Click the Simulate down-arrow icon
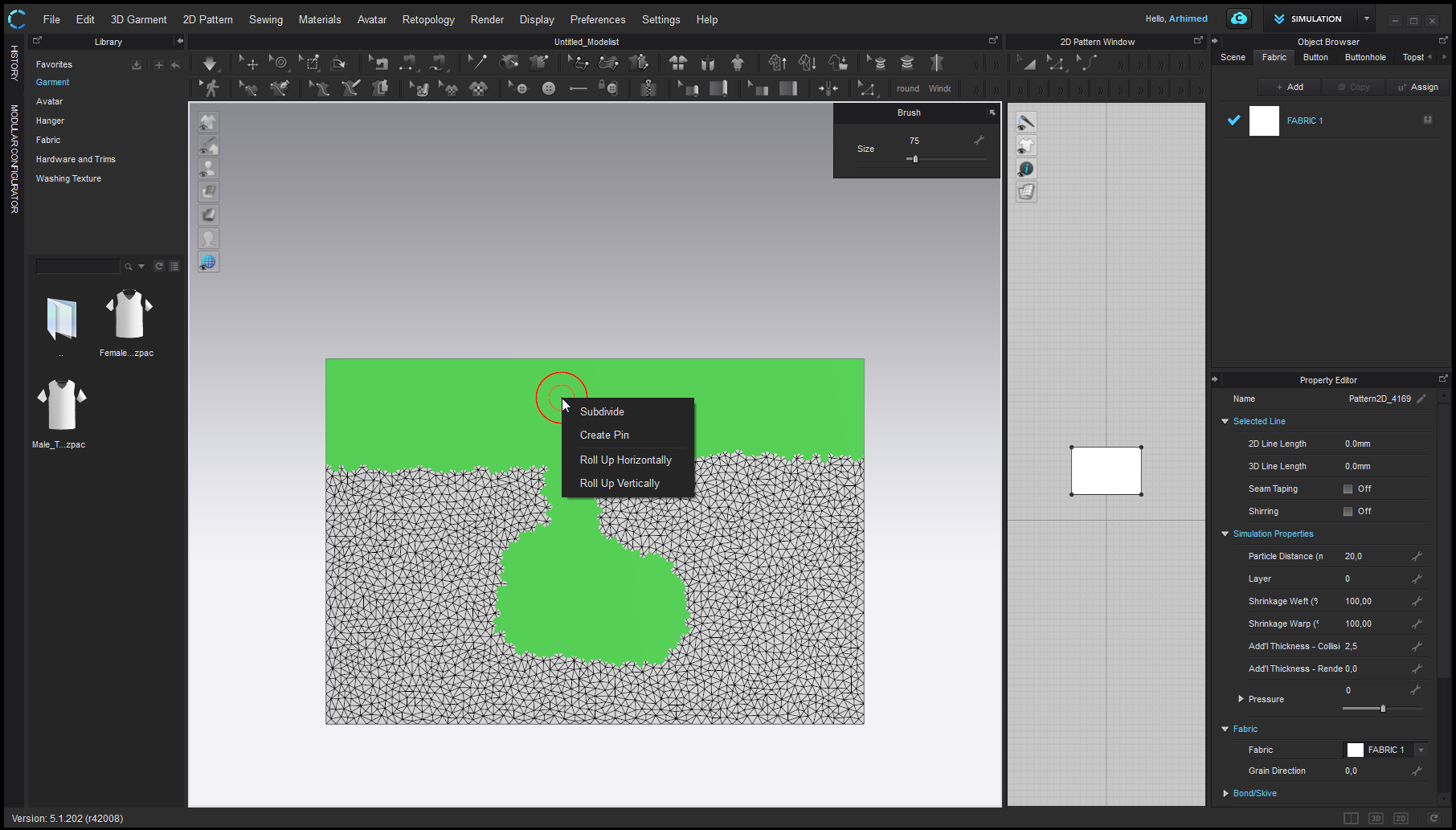 (210, 63)
